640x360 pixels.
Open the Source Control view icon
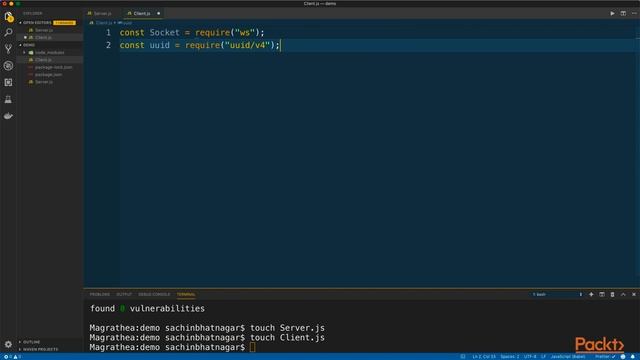8,49
